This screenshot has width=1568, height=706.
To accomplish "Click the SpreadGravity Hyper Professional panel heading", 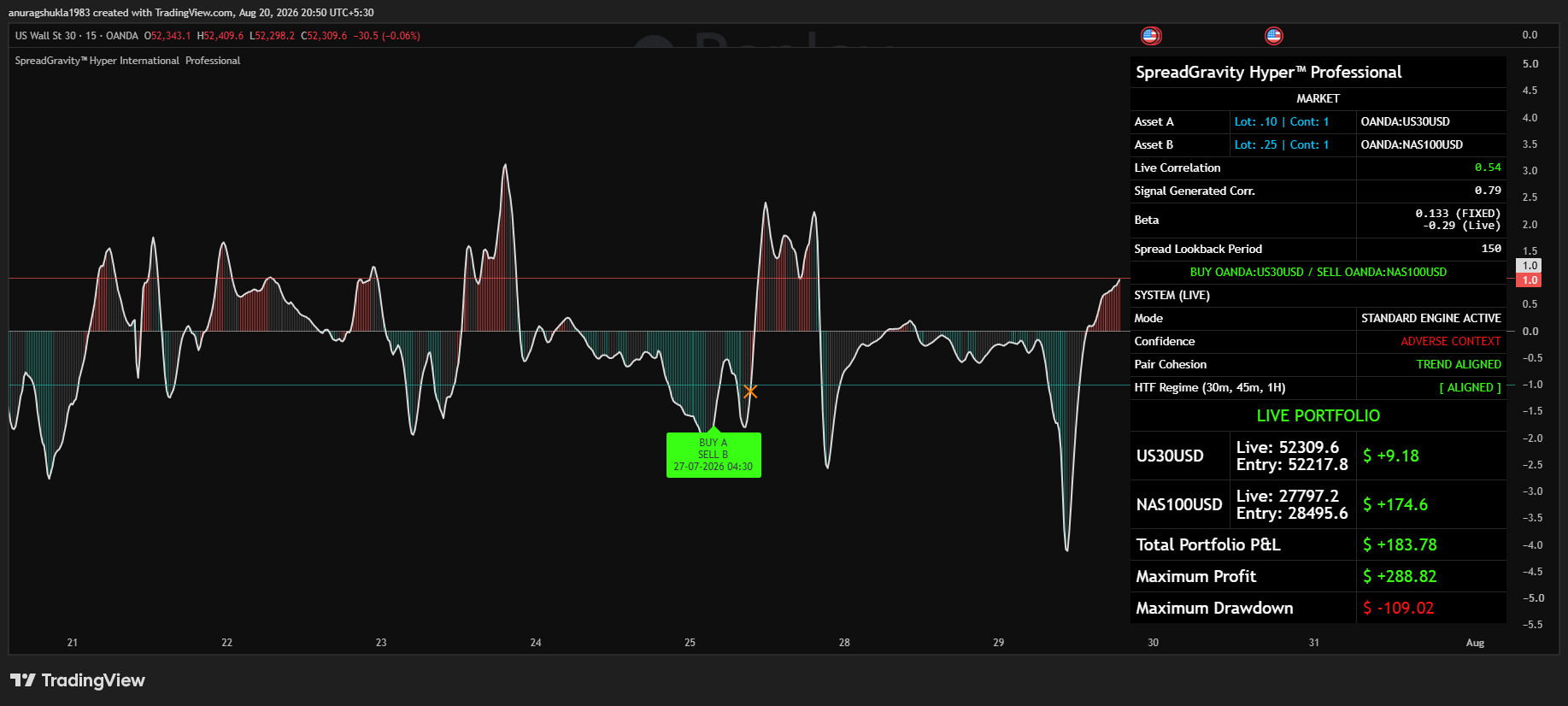I will [x=1269, y=72].
